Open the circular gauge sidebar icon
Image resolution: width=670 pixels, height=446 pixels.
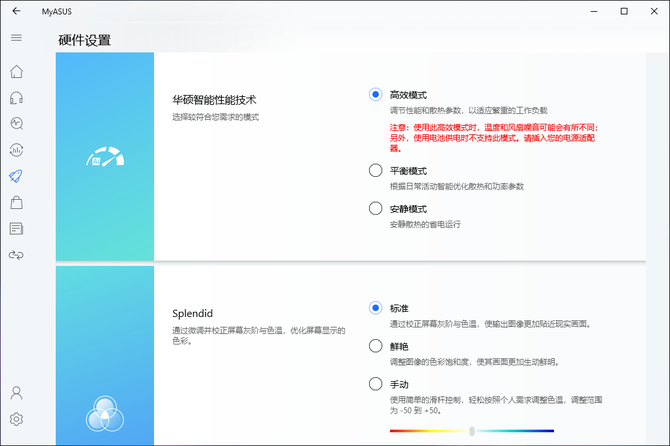pyautogui.click(x=16, y=150)
